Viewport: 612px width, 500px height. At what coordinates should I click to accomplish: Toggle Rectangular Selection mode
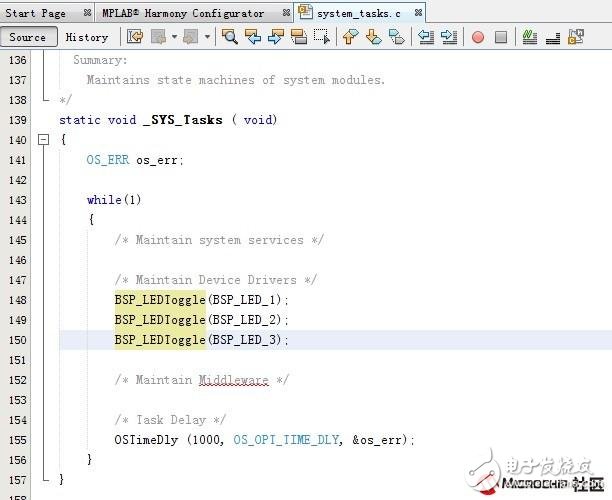click(x=321, y=37)
